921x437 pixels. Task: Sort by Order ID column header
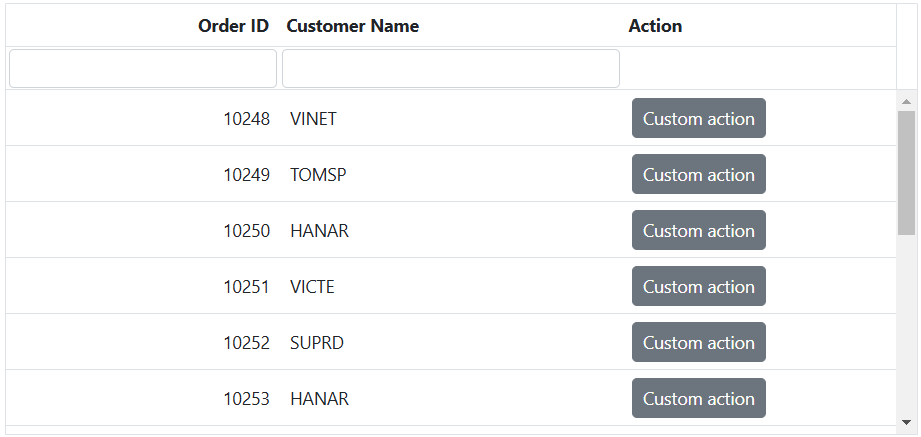point(233,26)
